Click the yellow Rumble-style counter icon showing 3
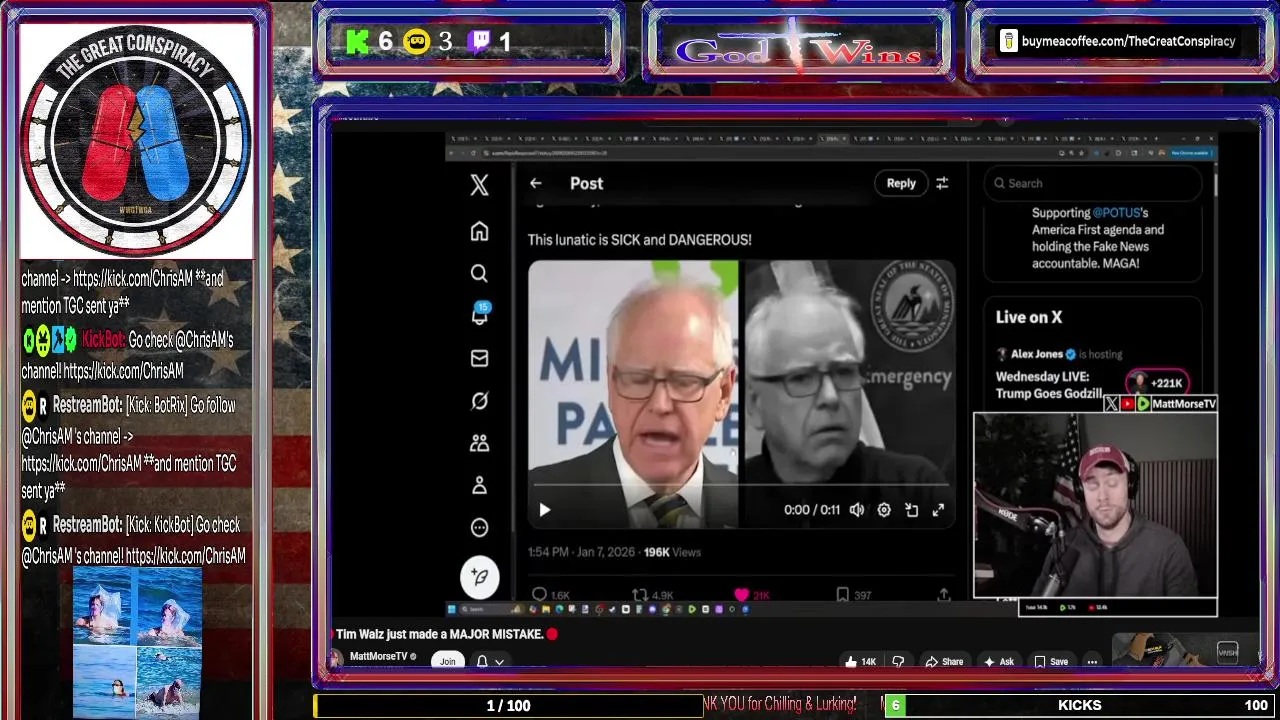The width and height of the screenshot is (1280, 720). point(417,41)
